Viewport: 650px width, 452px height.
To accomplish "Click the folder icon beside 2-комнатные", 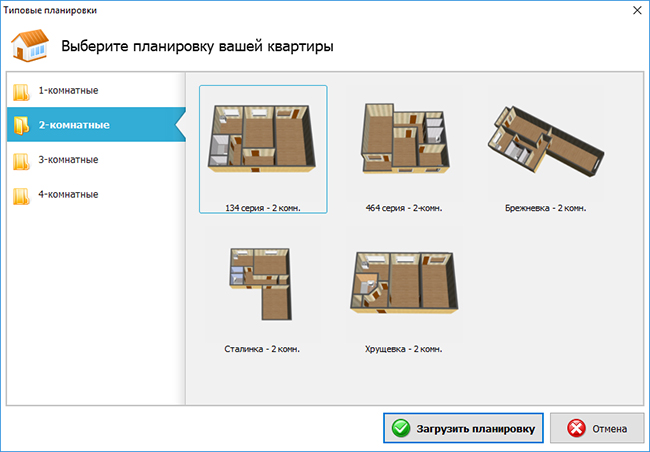I will [21, 125].
